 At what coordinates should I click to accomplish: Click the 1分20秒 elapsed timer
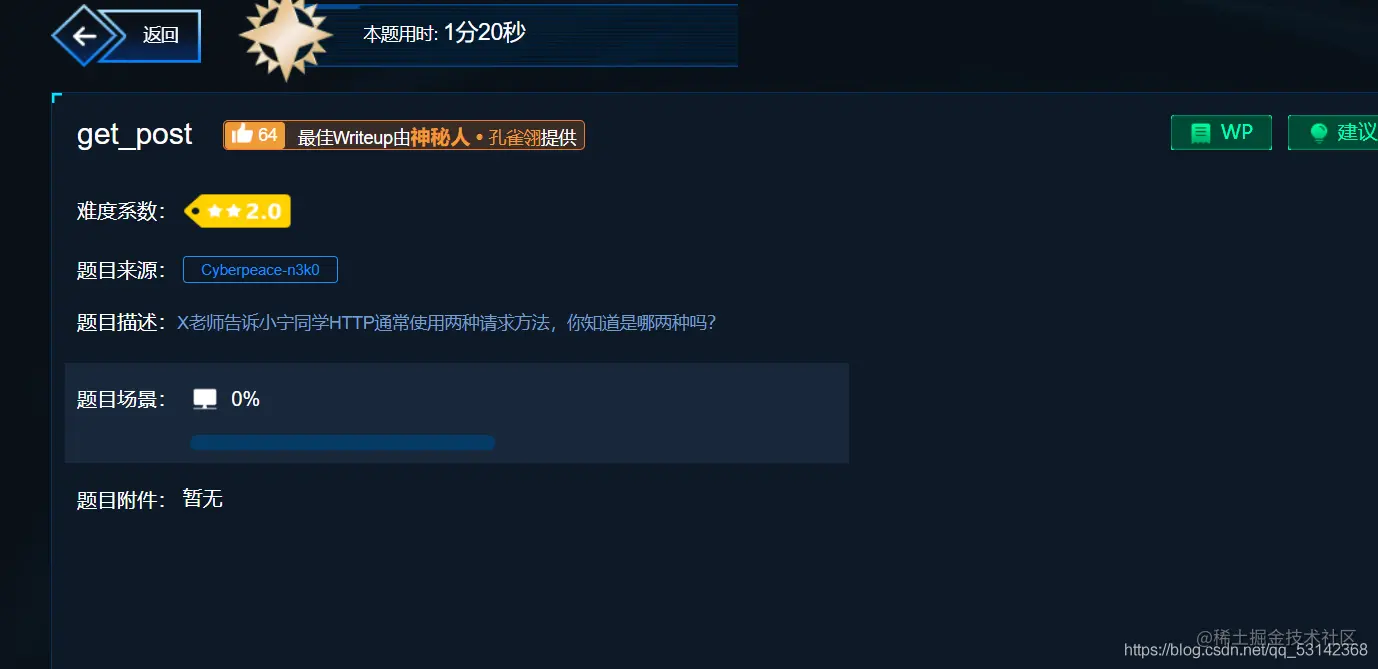(485, 32)
